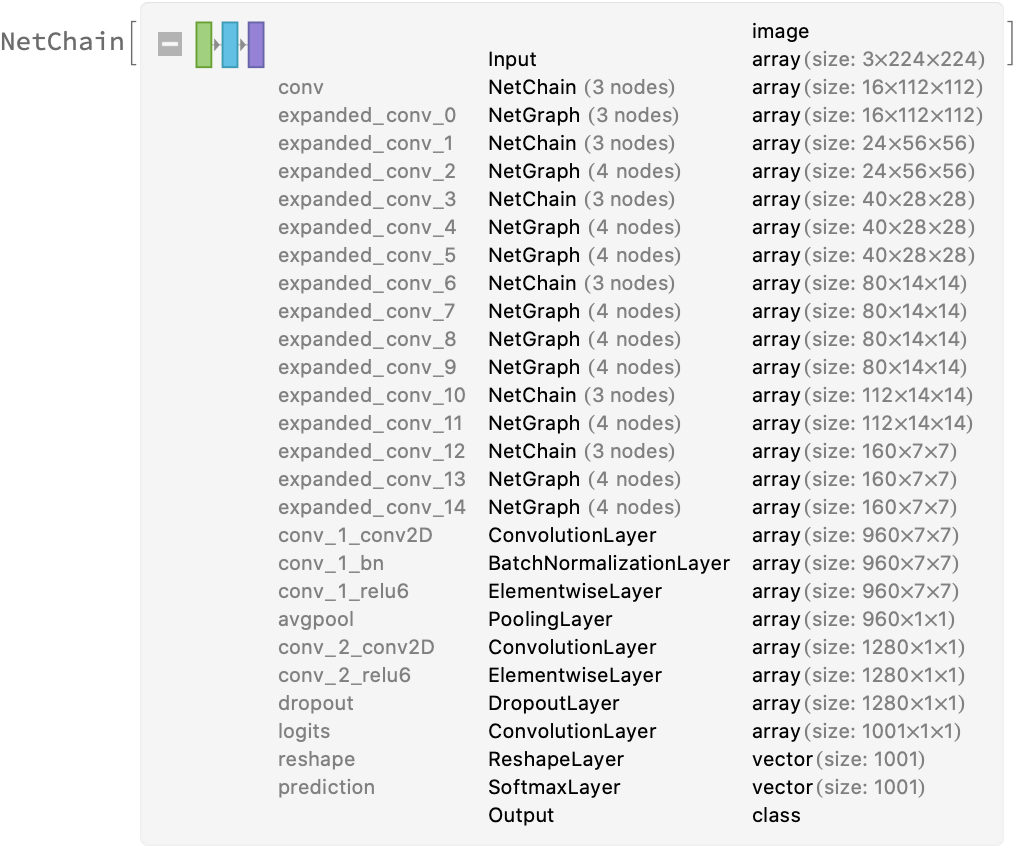Collapse the NetChain summary with minus icon
The width and height of the screenshot is (1020, 850).
tap(170, 45)
